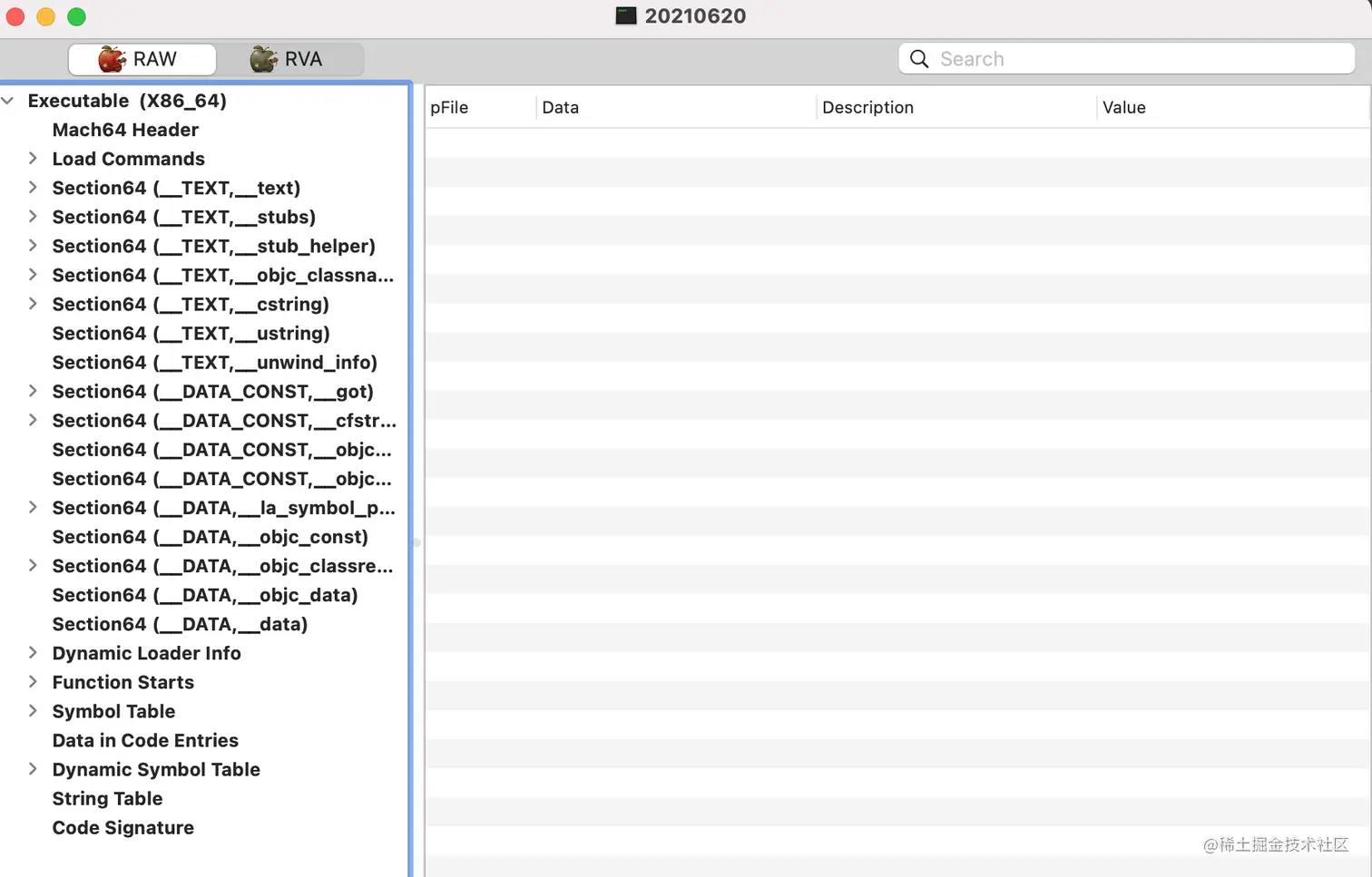This screenshot has height=877, width=1372.
Task: Select Section64 (__TEXT,__text) row
Action: pyautogui.click(x=176, y=188)
